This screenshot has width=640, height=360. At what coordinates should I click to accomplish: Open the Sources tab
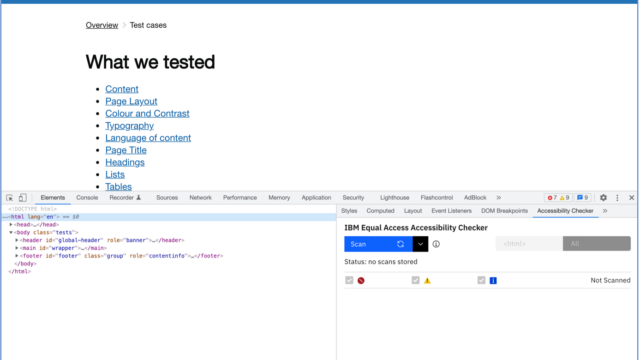[x=167, y=198]
